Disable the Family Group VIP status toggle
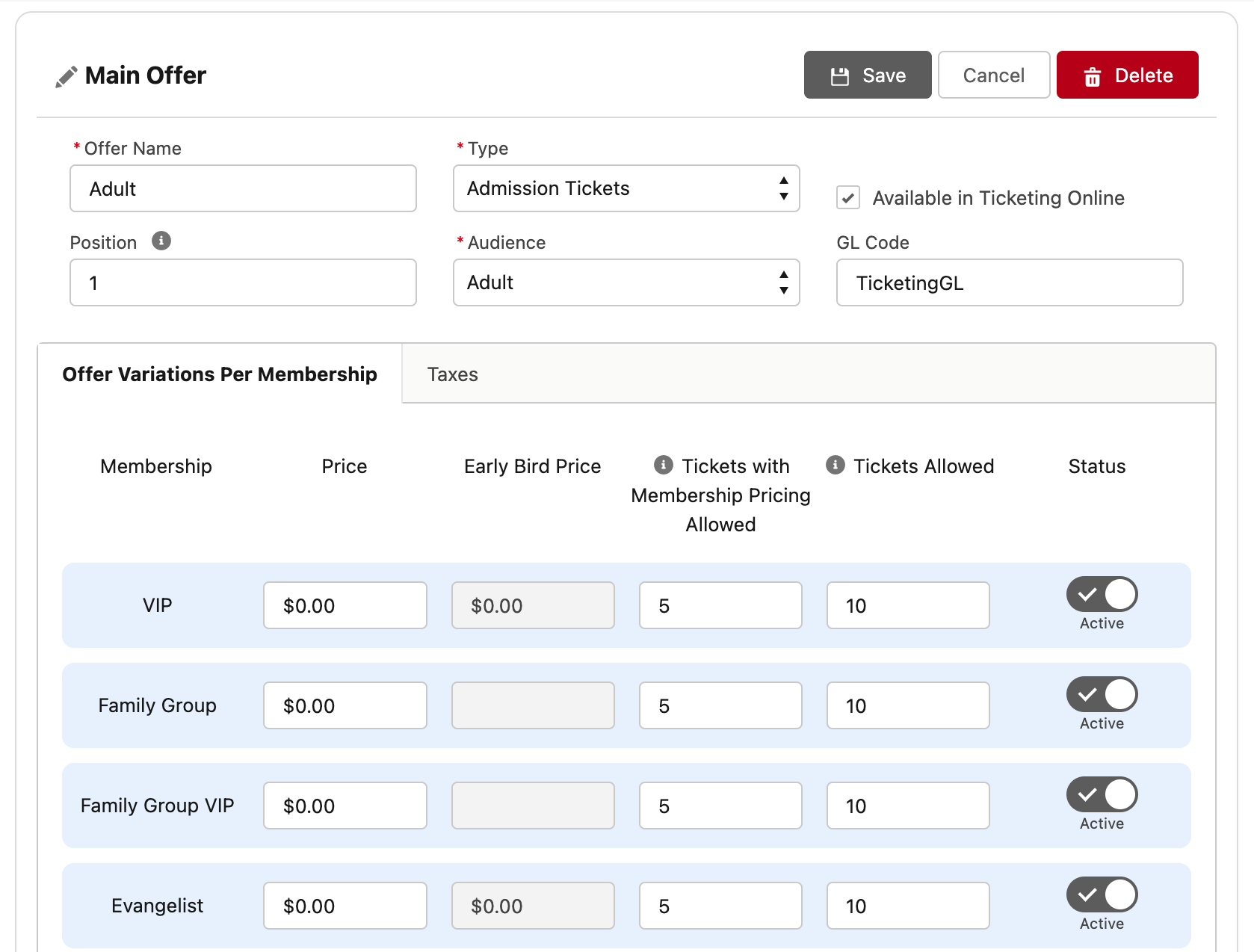 (1101, 794)
